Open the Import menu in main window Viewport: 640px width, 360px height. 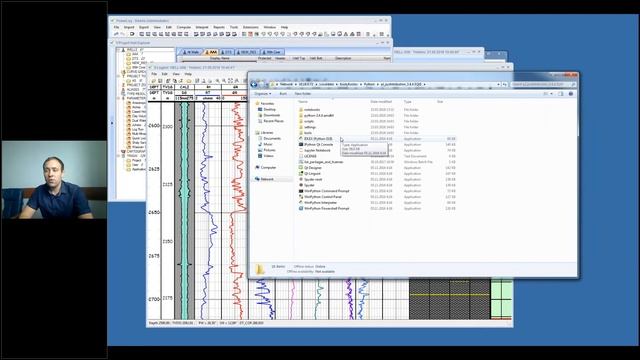pyautogui.click(x=129, y=27)
